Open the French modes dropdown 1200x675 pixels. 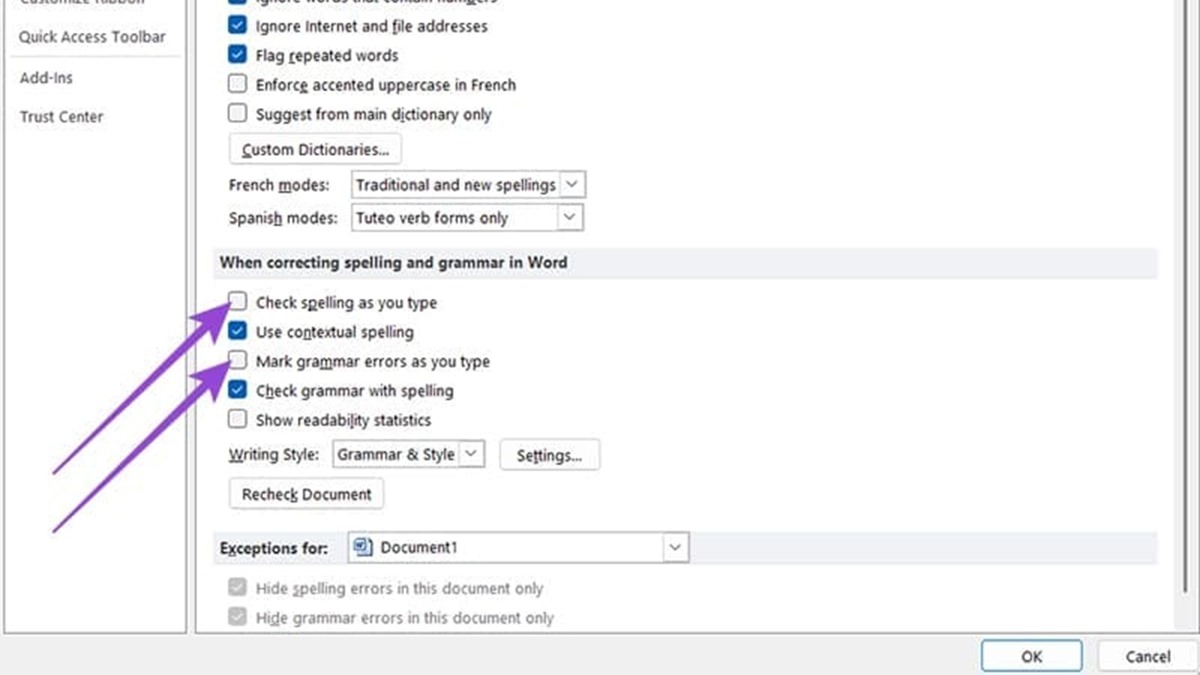[x=571, y=185]
